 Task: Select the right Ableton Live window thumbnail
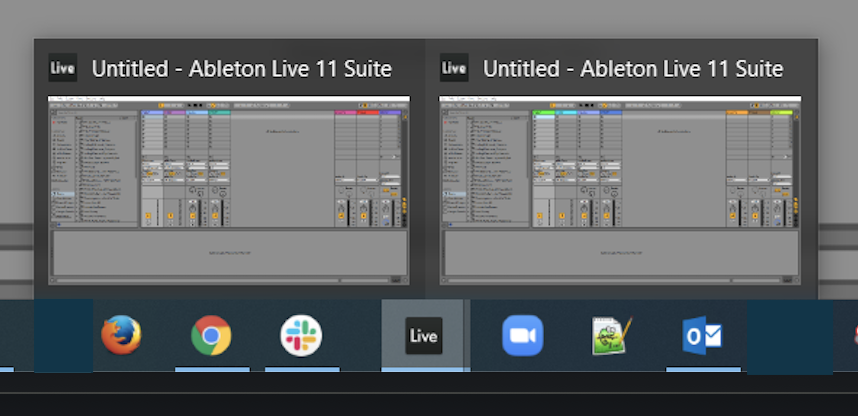pyautogui.click(x=620, y=190)
